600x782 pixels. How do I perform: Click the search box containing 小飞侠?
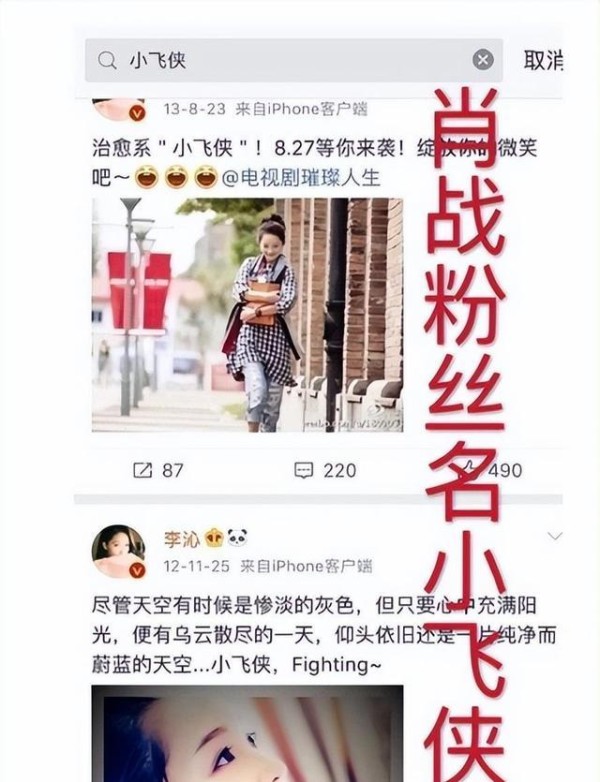point(294,60)
